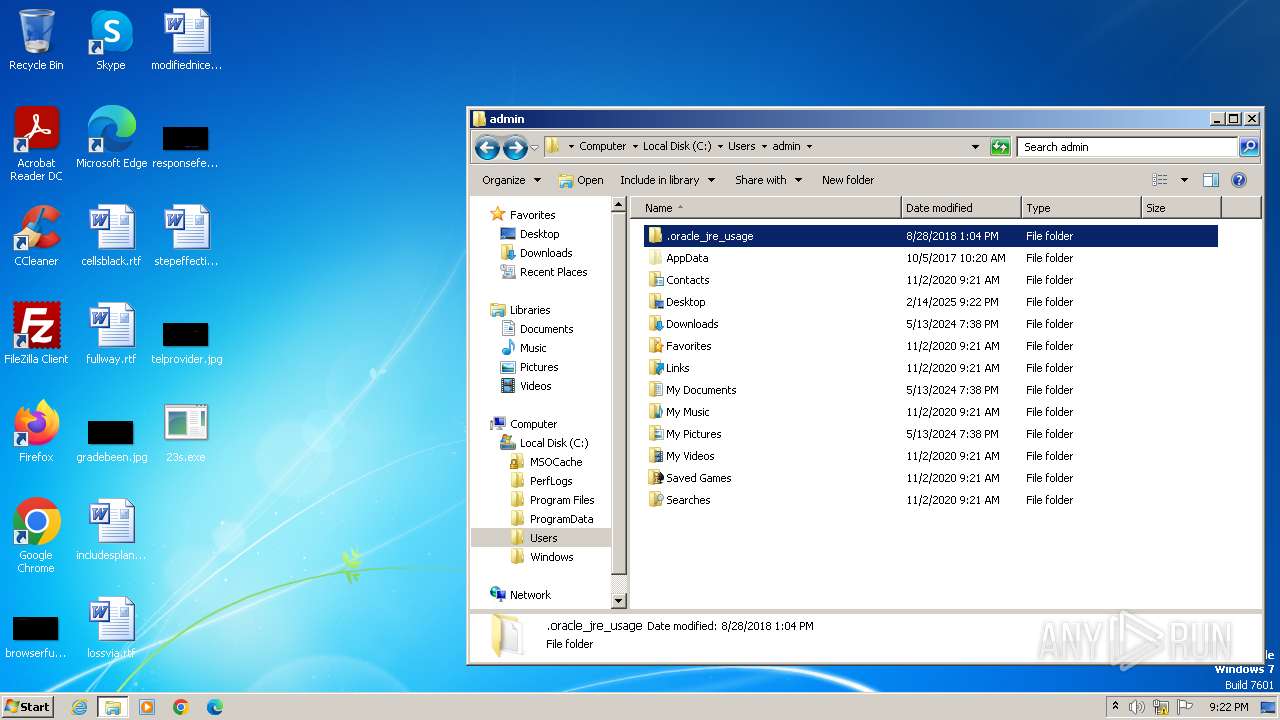This screenshot has height=720, width=1280.
Task: Click navigation pane scroll up arrow
Action: point(618,205)
